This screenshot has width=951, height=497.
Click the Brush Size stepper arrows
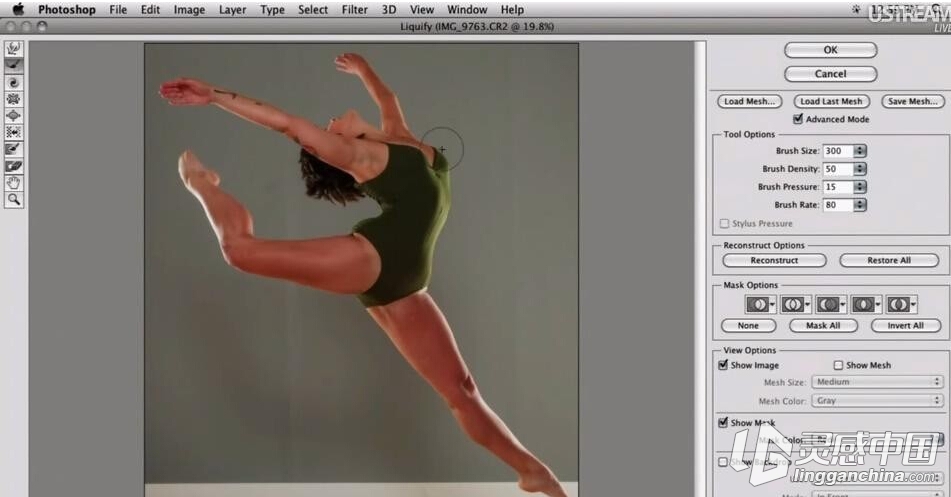860,150
